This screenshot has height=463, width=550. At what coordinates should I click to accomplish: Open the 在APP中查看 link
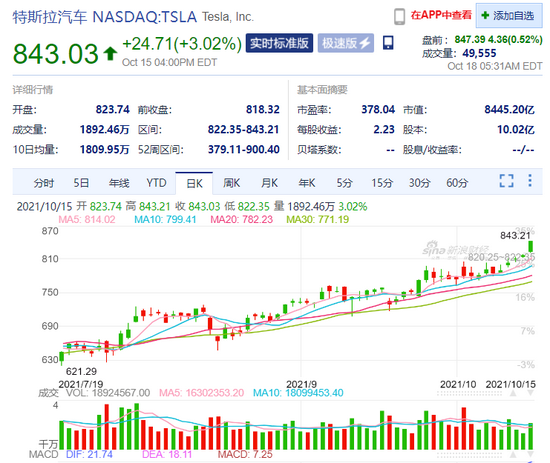(x=441, y=15)
